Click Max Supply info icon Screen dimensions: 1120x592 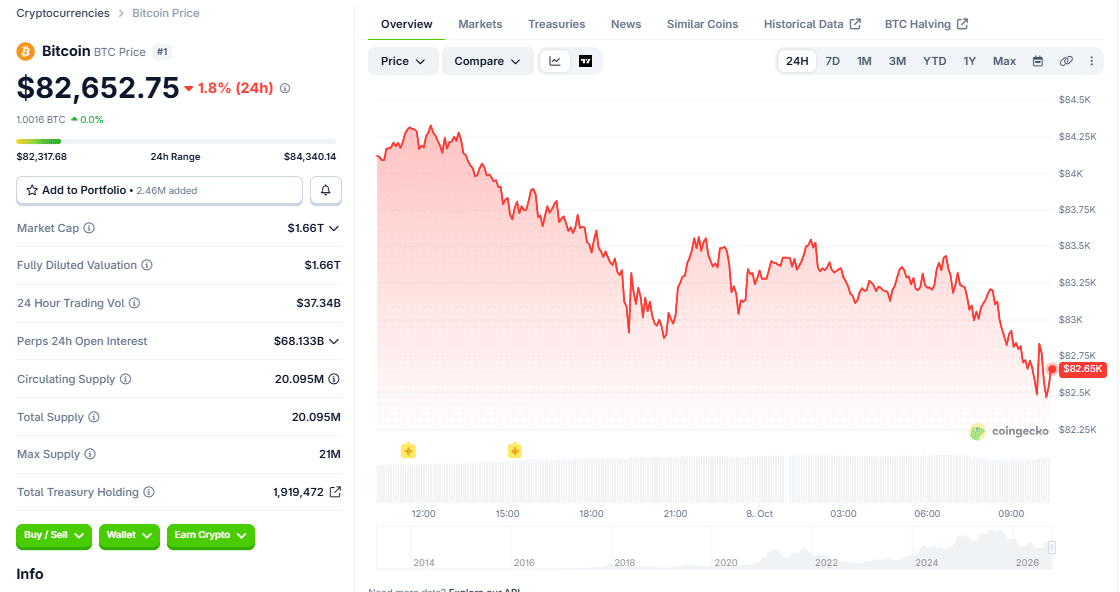[x=90, y=454]
